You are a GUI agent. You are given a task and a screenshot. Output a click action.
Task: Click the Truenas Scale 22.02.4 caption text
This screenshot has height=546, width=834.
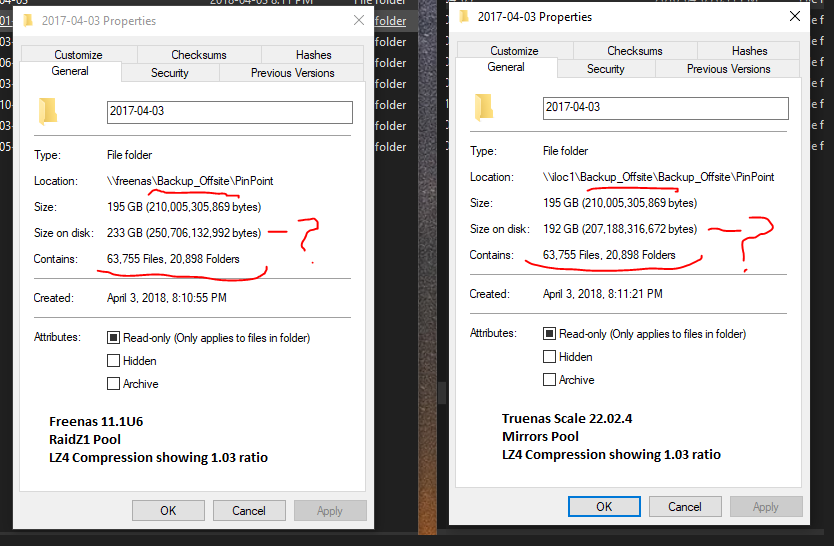pos(567,418)
